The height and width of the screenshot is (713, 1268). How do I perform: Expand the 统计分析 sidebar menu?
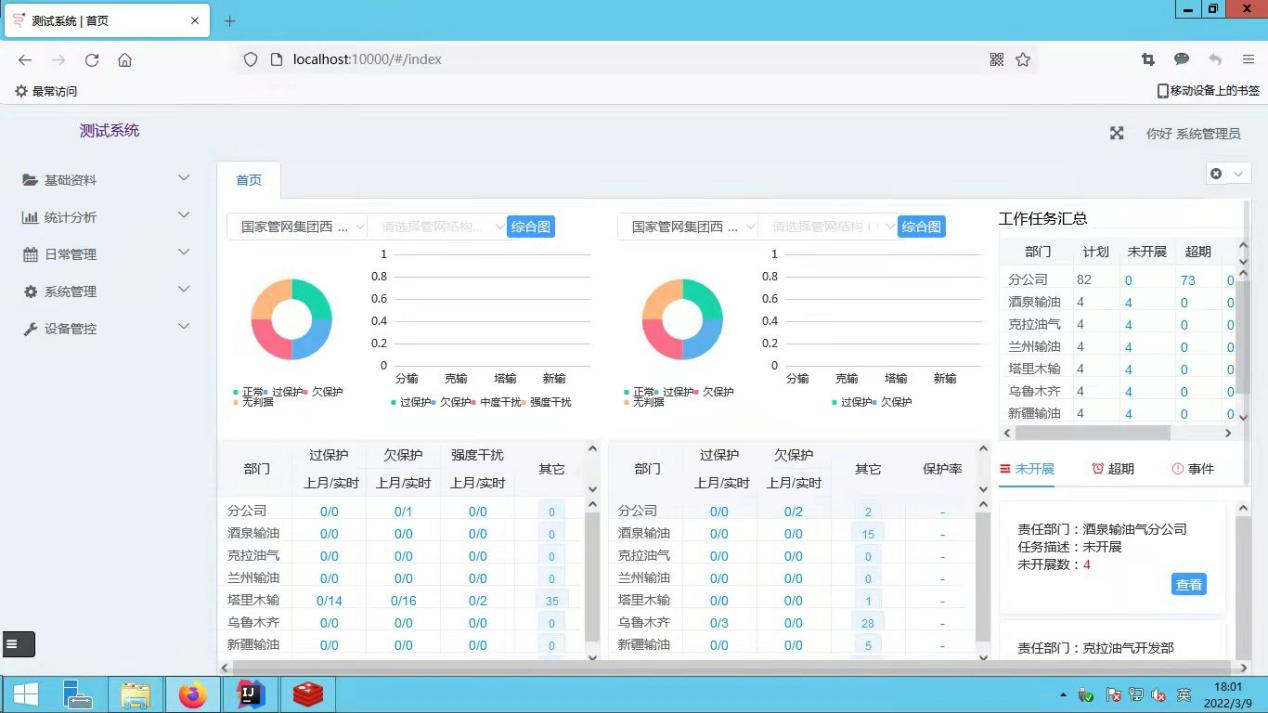coord(105,217)
